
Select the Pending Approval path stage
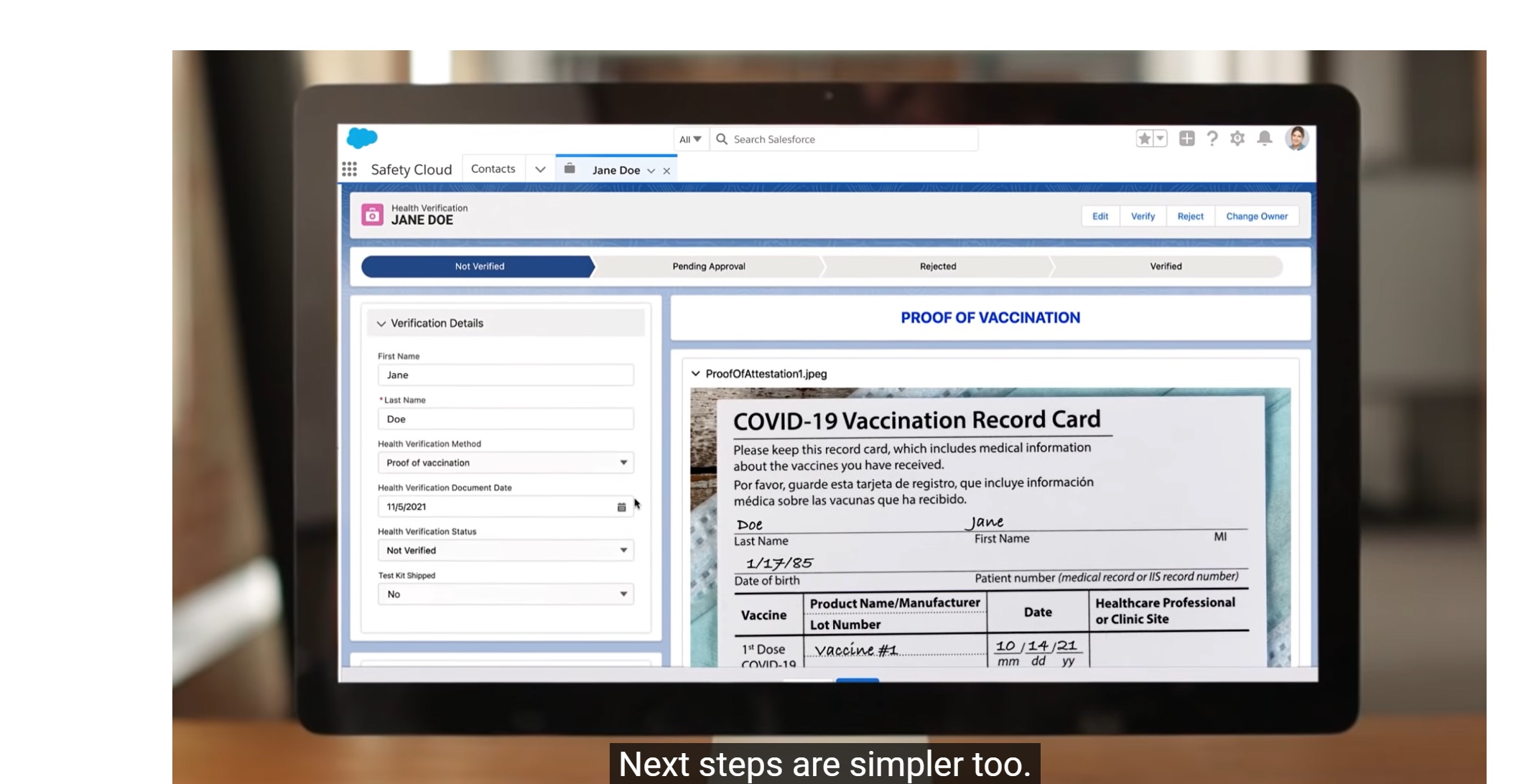tap(709, 266)
